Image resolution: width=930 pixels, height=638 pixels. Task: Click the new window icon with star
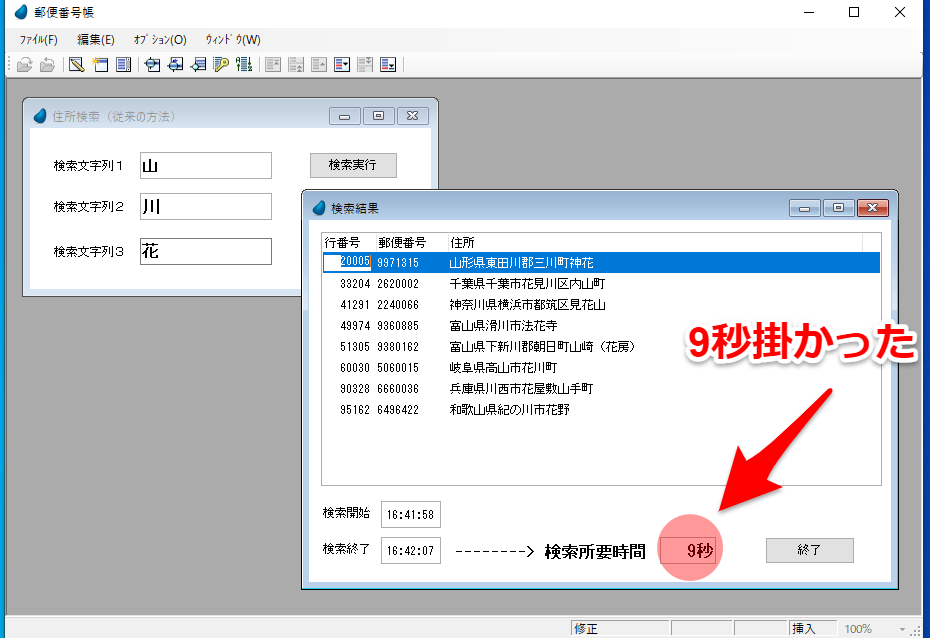point(100,65)
